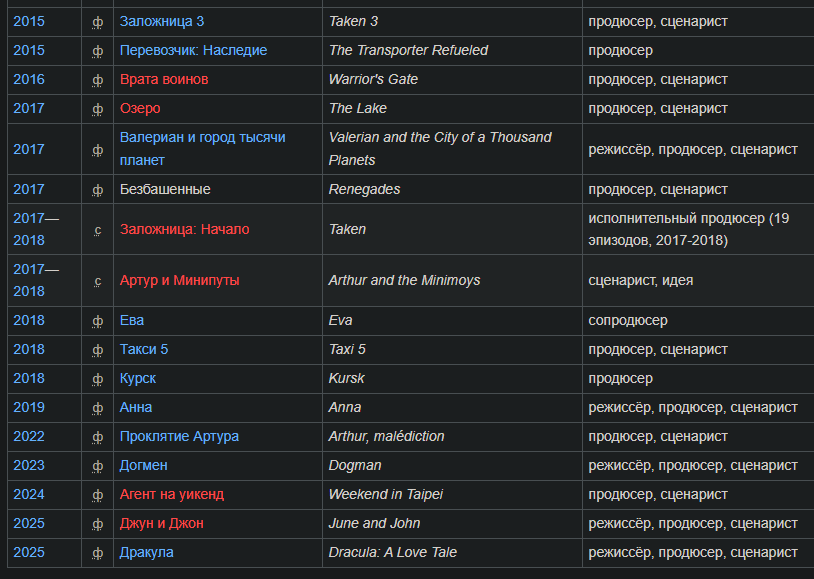Screen dimensions: 814x579
Task: Select original title Arthur and the Minimoys
Action: click(x=404, y=280)
